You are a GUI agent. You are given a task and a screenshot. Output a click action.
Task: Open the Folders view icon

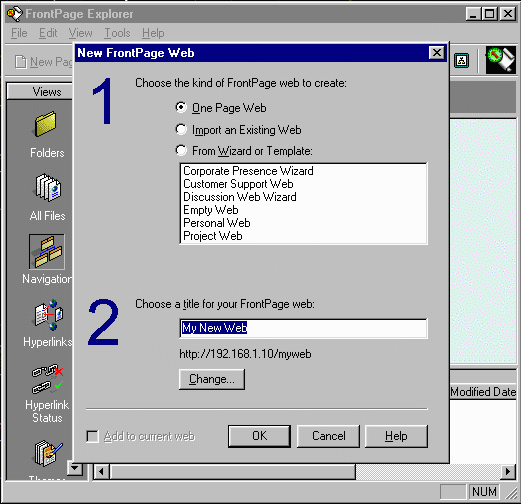pos(46,124)
